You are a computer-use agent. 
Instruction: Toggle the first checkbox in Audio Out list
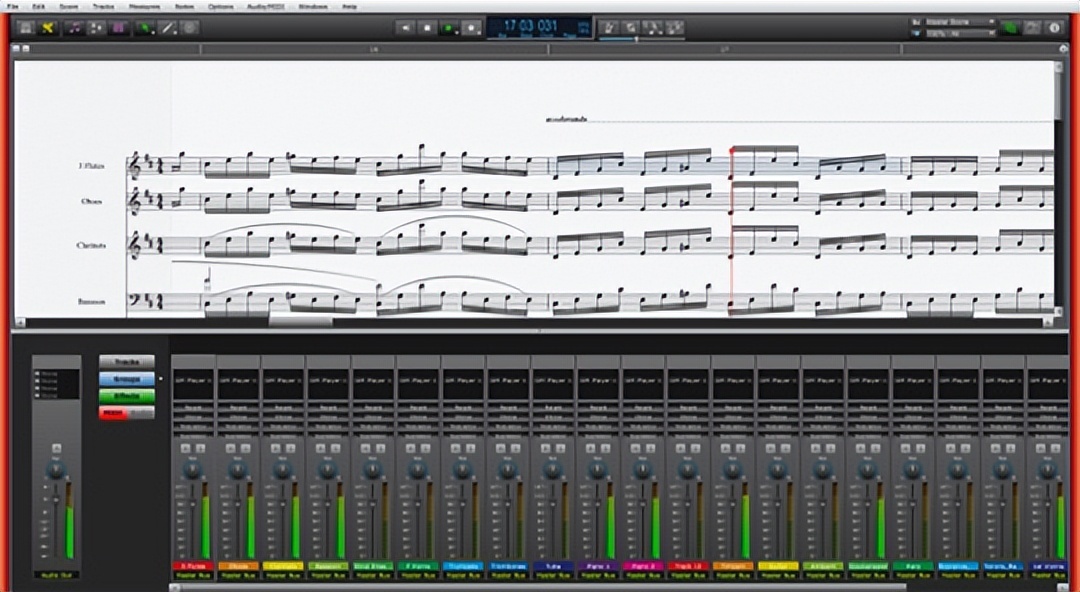coord(38,375)
